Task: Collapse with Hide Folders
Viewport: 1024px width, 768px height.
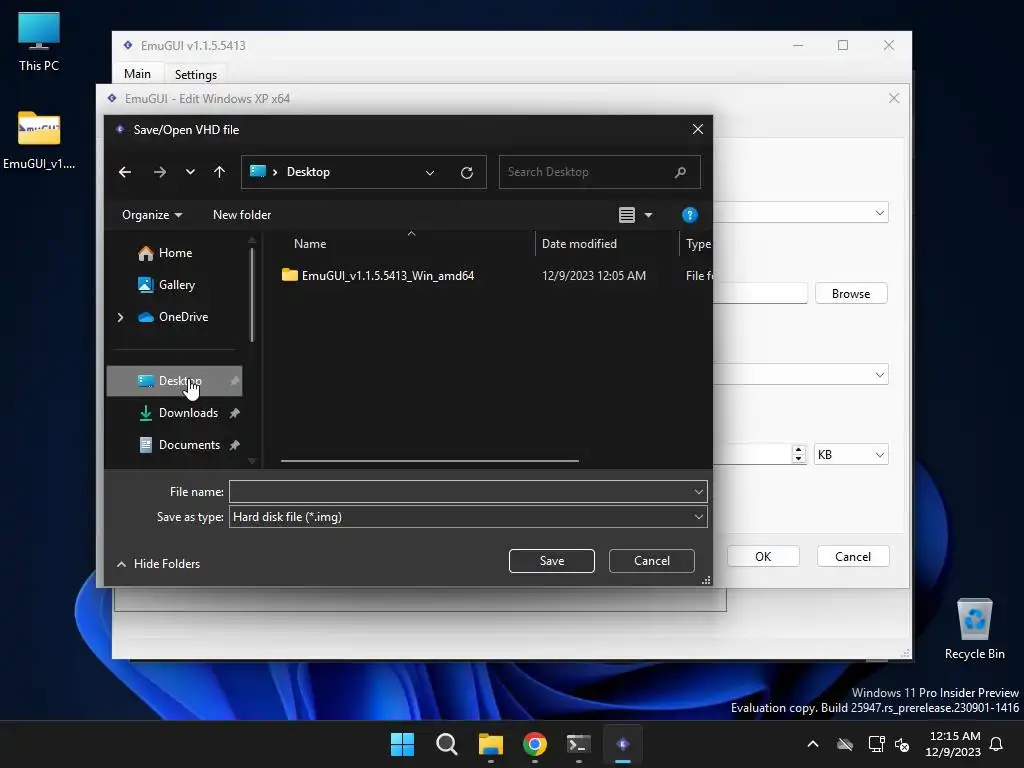Action: coord(159,564)
